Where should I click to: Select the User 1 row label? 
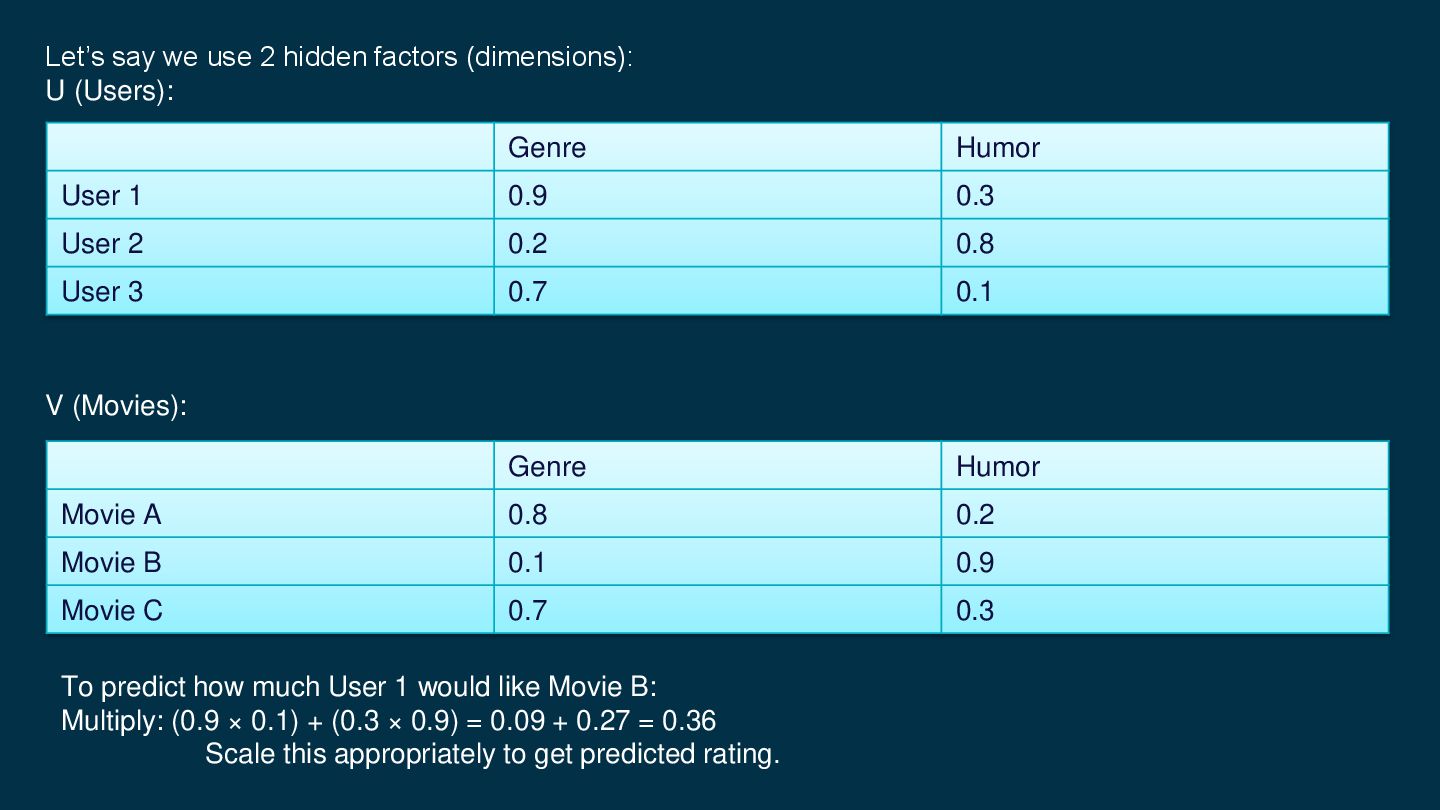(102, 196)
